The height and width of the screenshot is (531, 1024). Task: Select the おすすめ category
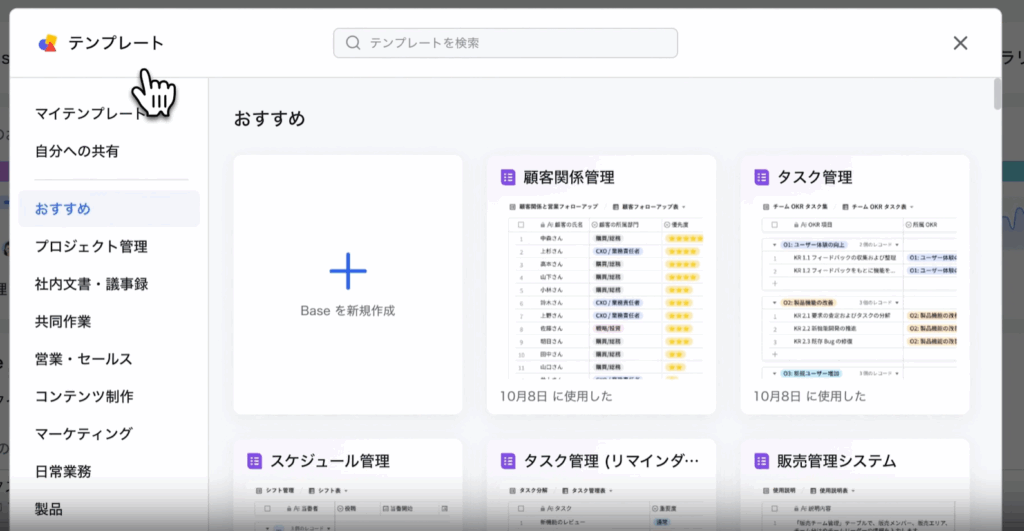[63, 209]
